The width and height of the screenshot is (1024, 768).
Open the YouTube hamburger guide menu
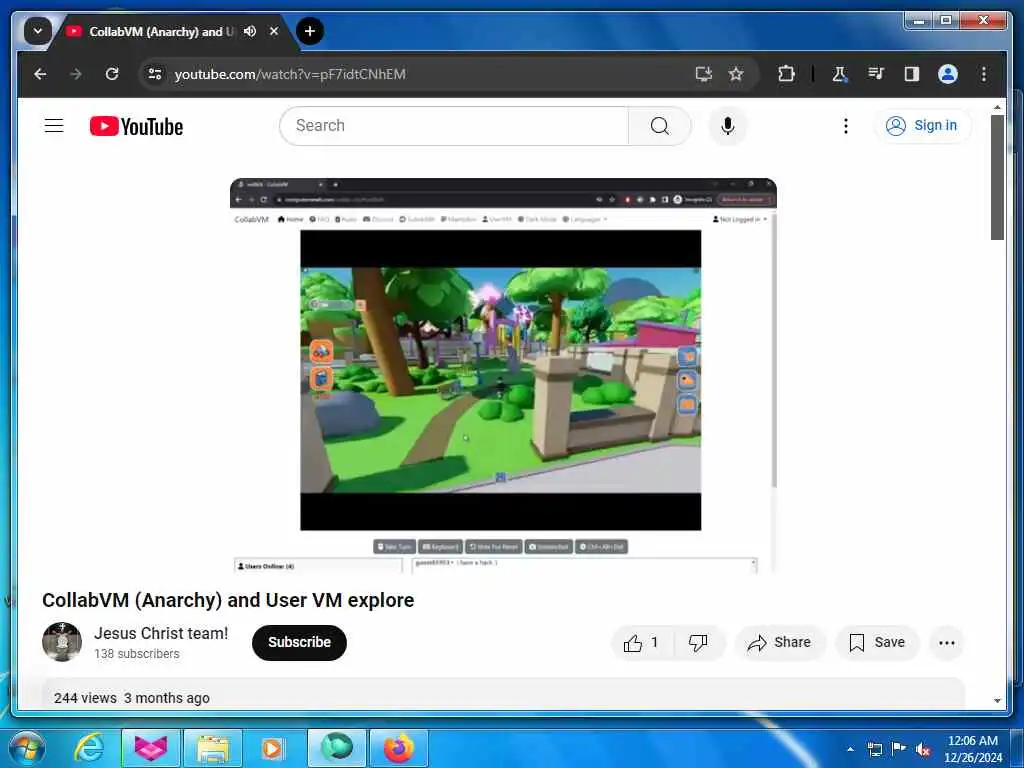point(54,125)
